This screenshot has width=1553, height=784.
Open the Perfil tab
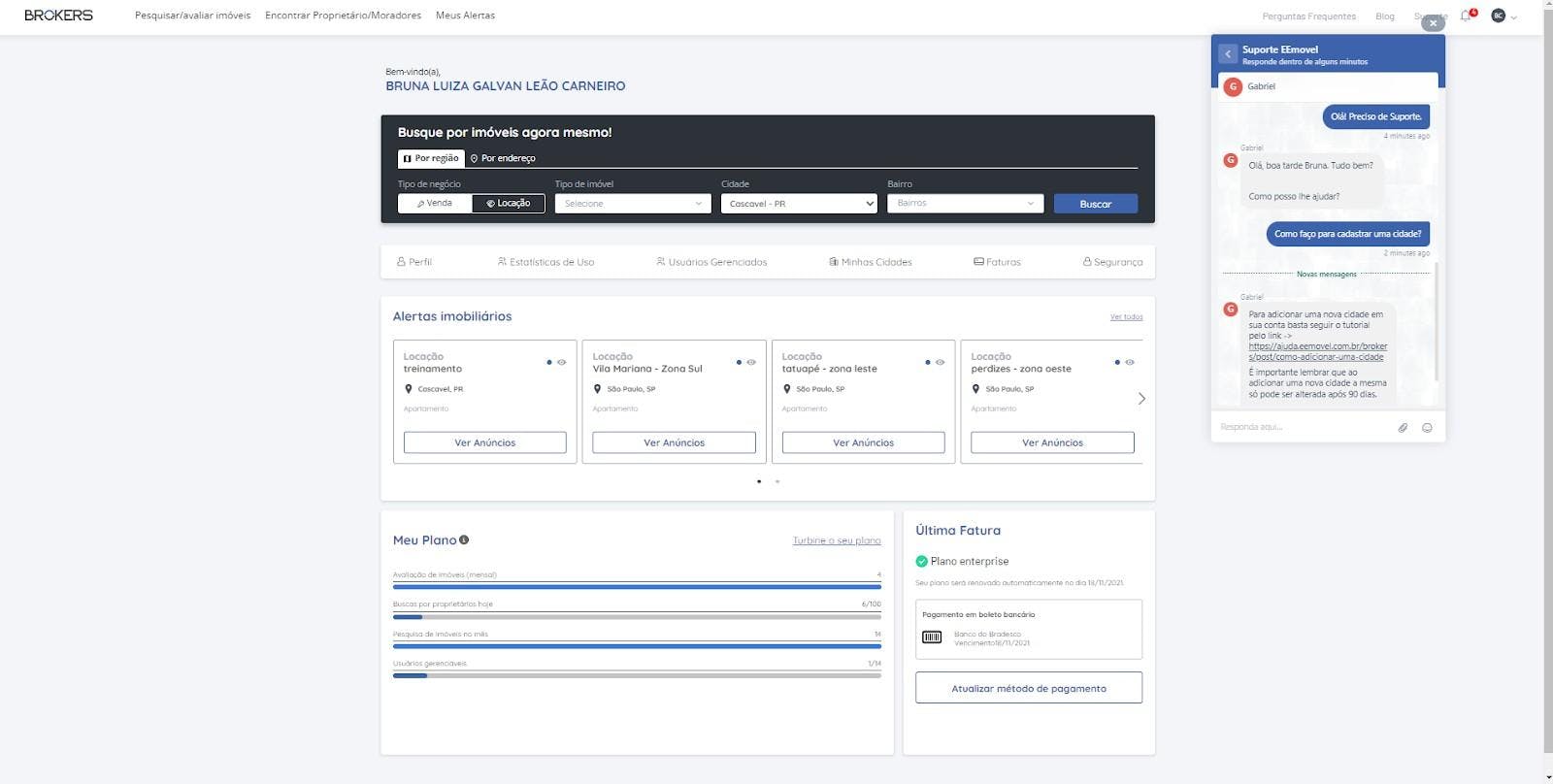[413, 262]
